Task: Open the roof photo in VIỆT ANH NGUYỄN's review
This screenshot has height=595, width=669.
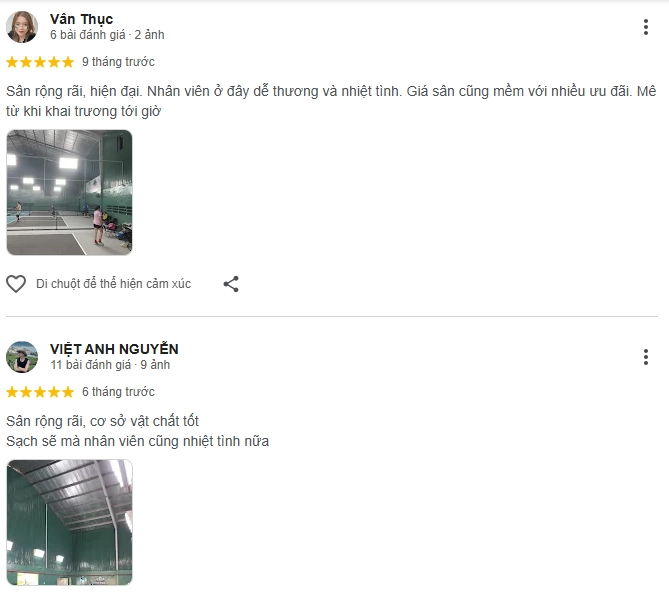Action: 70,522
